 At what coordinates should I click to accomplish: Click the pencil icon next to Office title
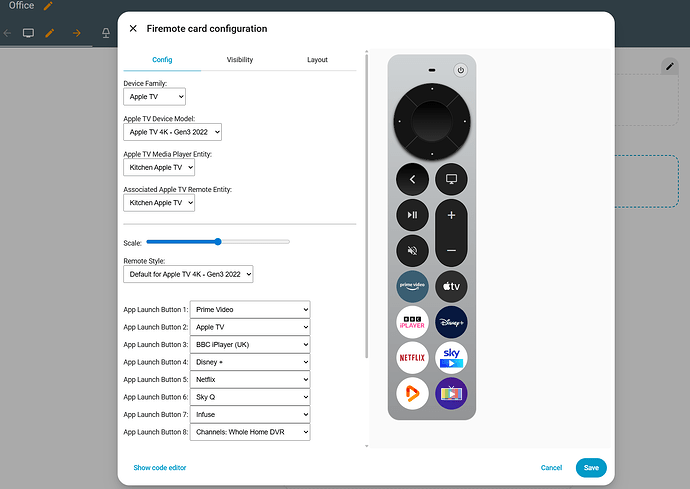coord(48,6)
